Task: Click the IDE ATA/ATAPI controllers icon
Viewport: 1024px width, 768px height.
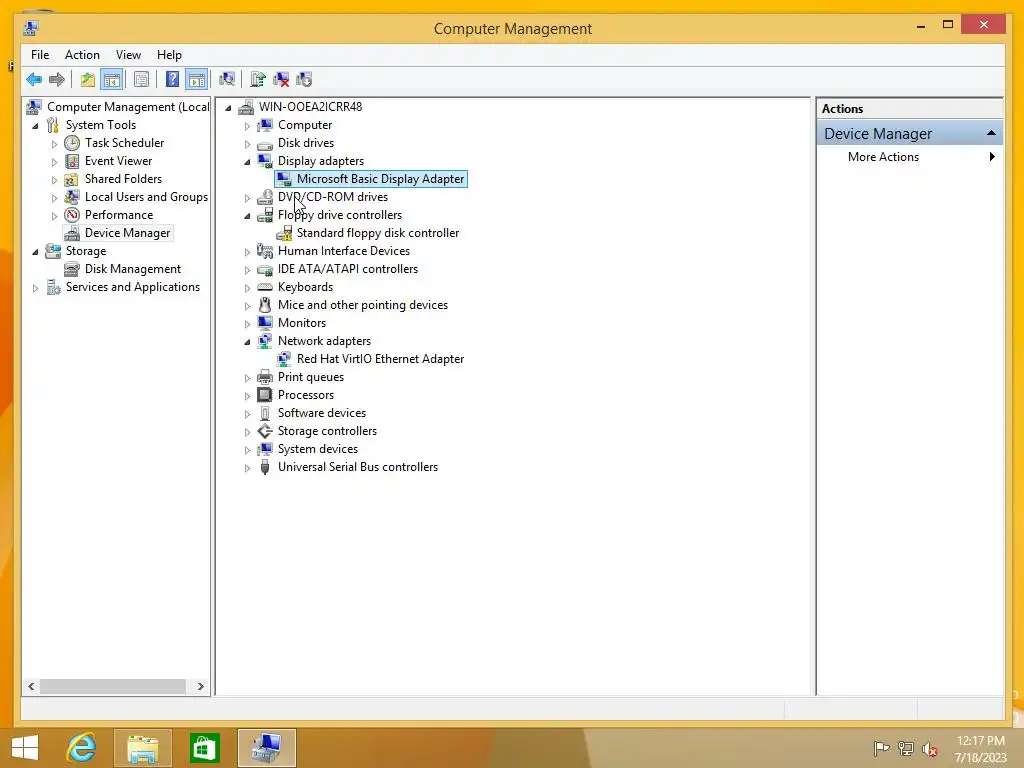Action: [x=265, y=269]
